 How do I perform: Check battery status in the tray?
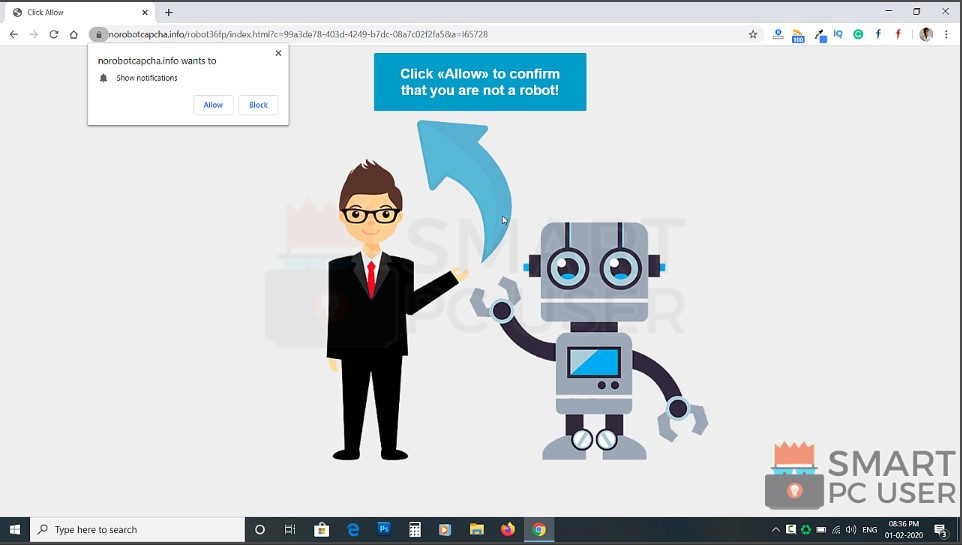click(x=821, y=530)
